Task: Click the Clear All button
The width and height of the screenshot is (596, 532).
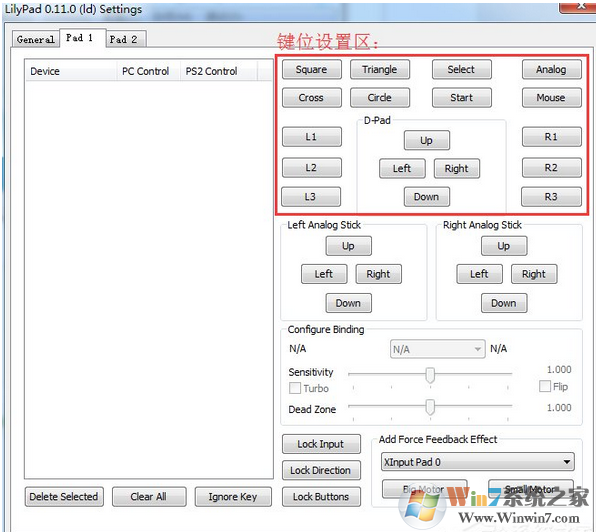Action: click(x=149, y=497)
